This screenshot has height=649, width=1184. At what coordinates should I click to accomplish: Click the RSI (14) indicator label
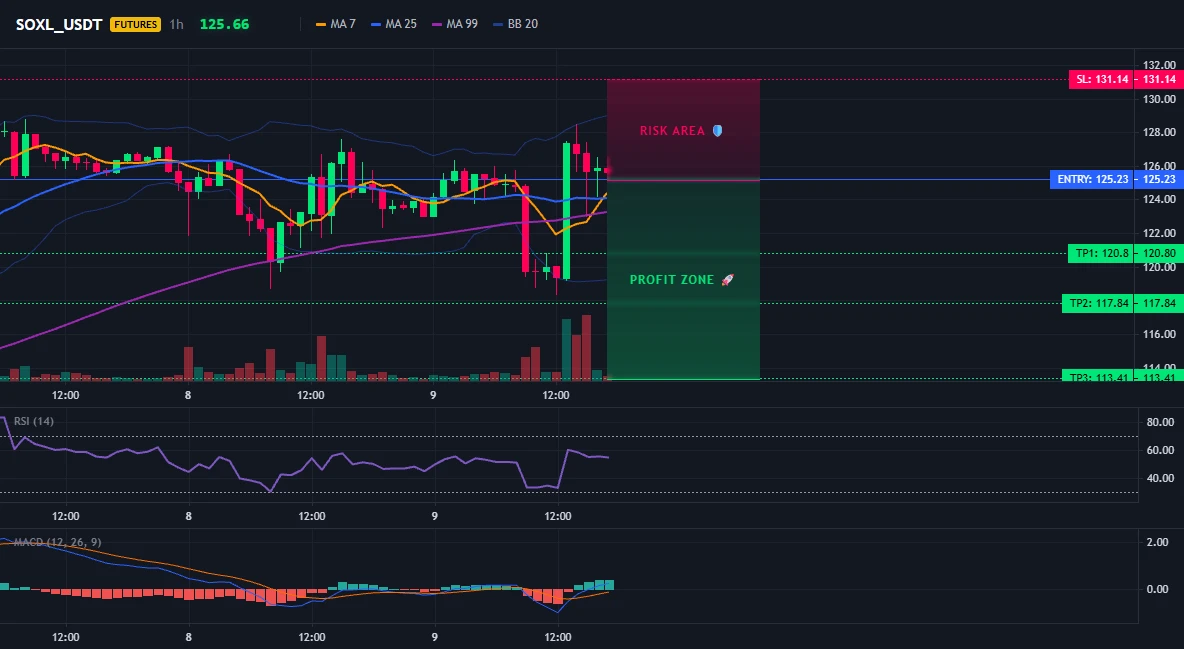pos(34,421)
